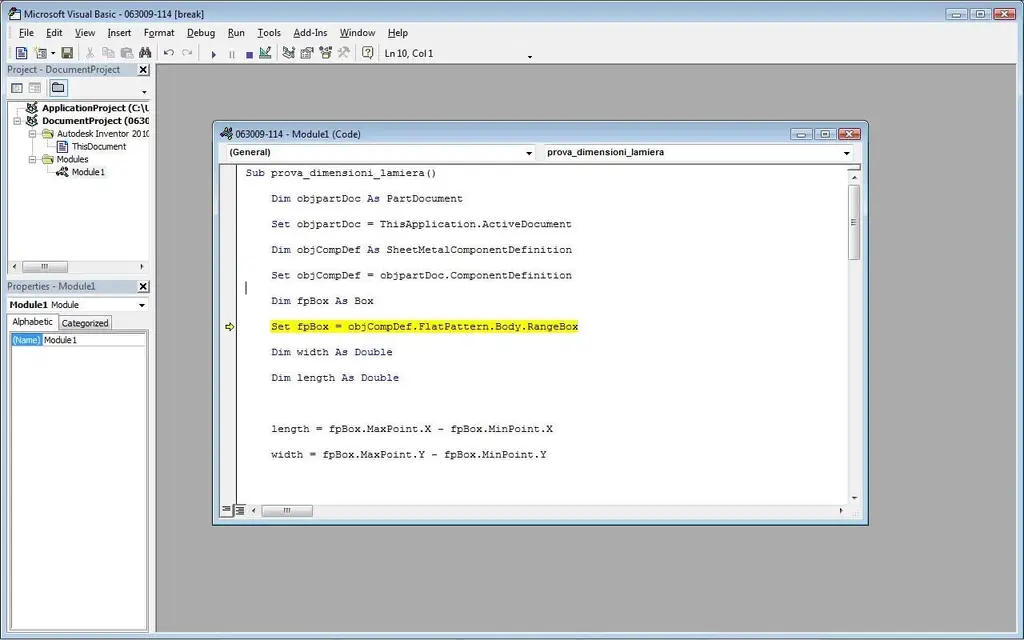
Task: Click the Find binoculars icon
Action: point(145,53)
